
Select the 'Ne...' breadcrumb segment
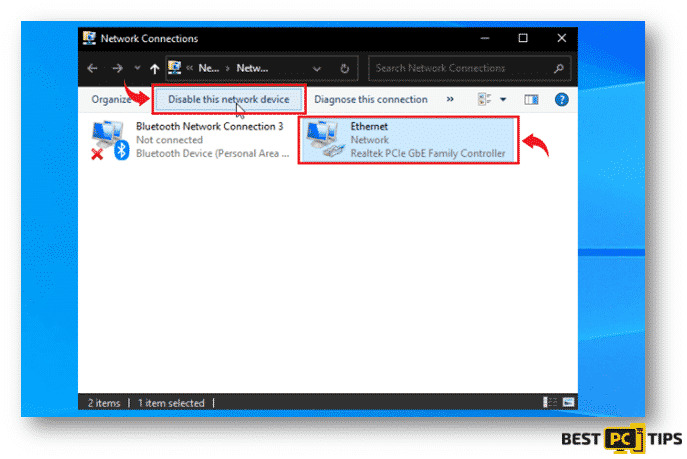click(x=209, y=68)
